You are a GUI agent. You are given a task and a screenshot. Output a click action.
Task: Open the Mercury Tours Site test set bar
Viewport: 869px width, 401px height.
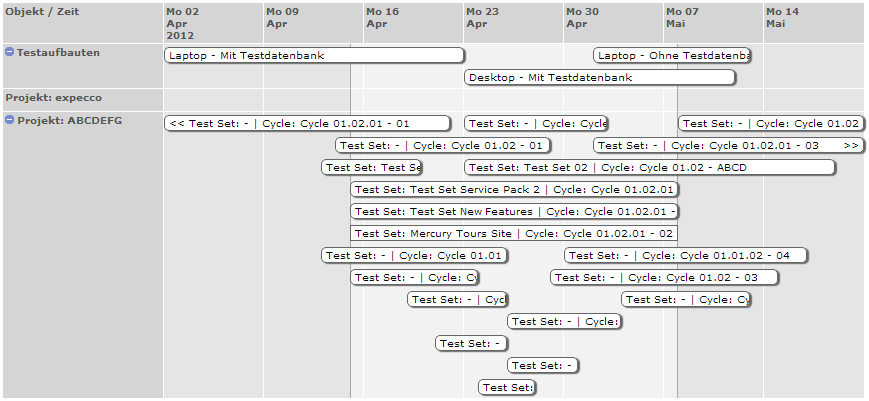click(x=515, y=234)
